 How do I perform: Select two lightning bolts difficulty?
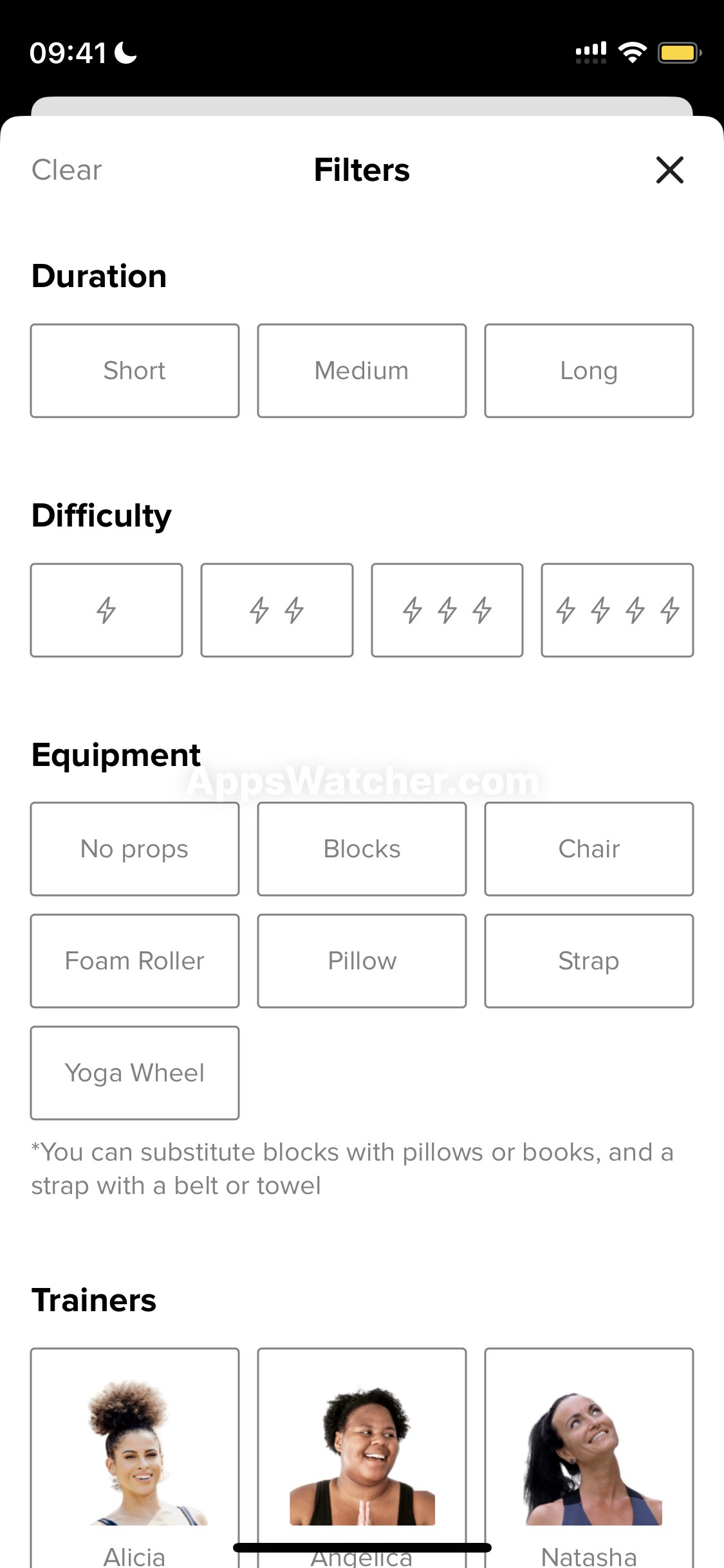[277, 610]
